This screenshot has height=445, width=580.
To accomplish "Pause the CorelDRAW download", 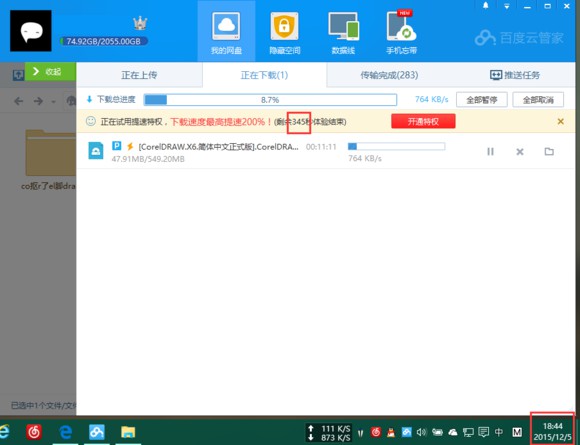I will pos(490,151).
